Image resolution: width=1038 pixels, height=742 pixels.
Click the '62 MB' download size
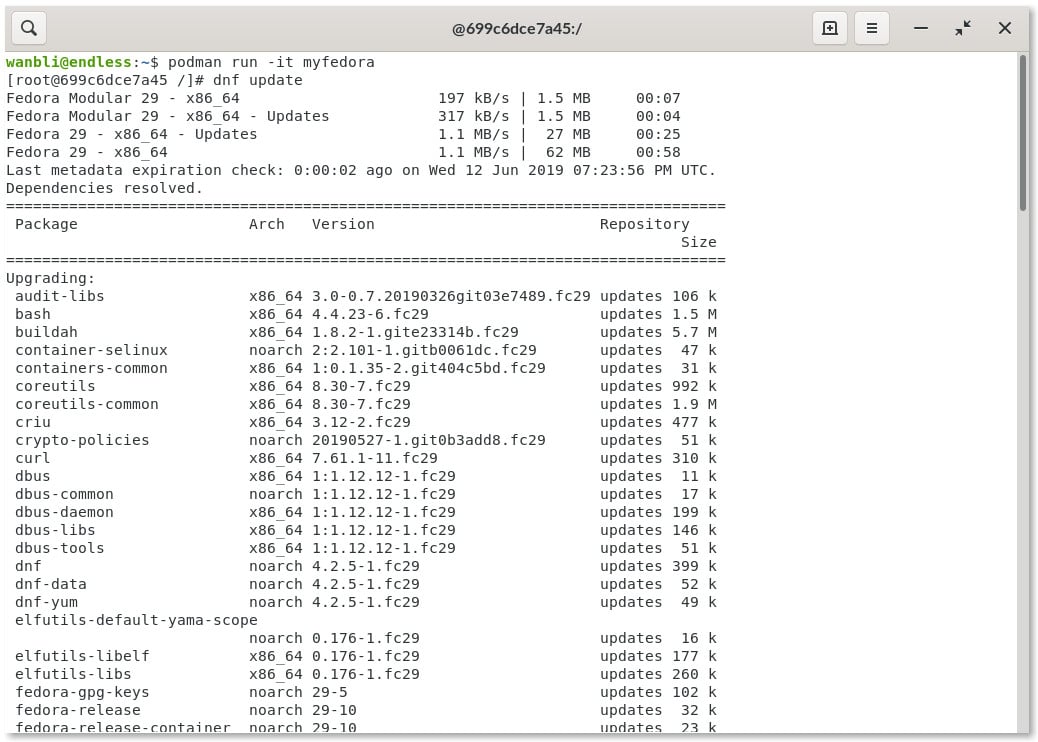point(568,152)
